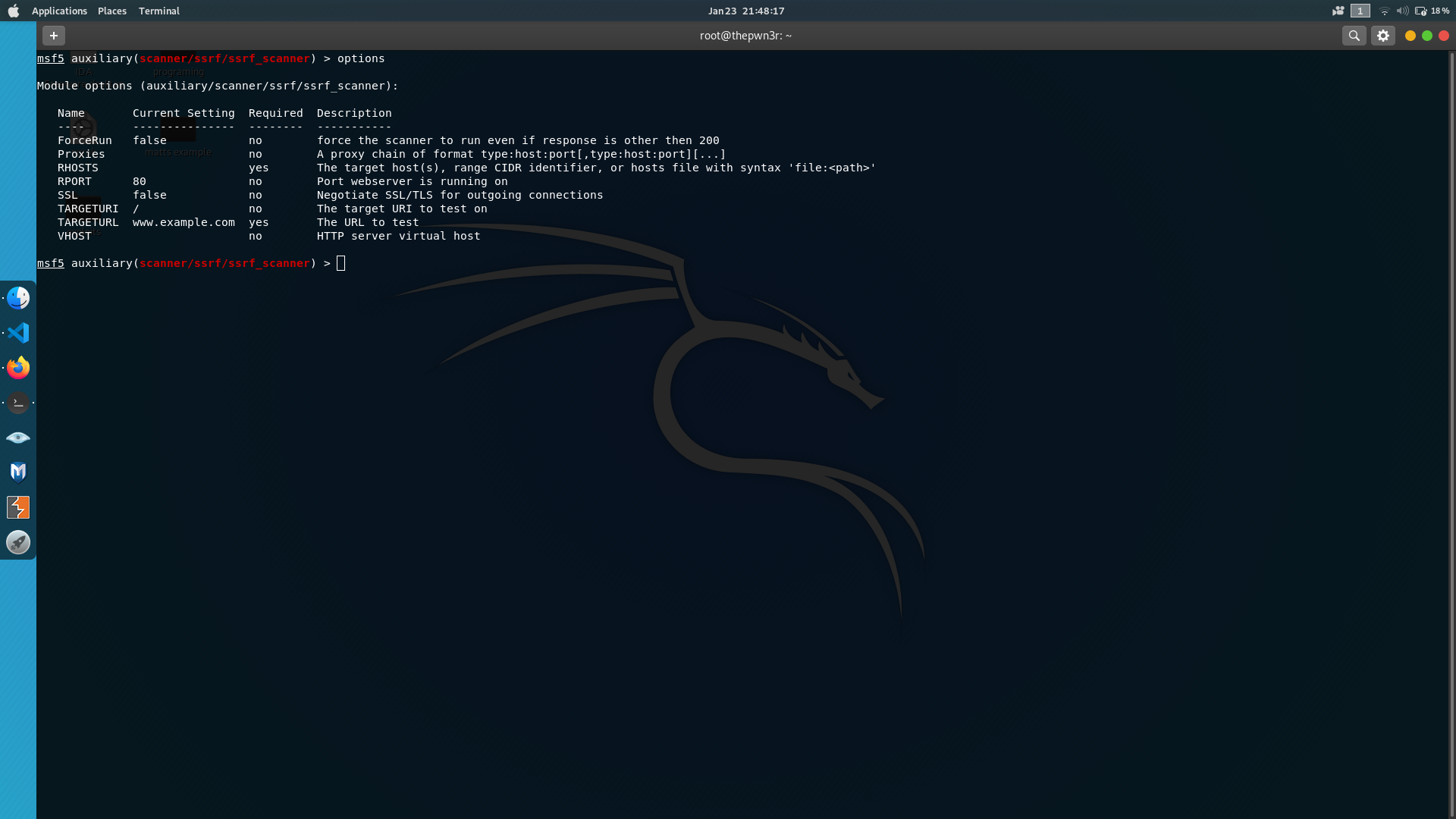Open the Places menu
Viewport: 1456px width, 819px height.
[x=112, y=11]
